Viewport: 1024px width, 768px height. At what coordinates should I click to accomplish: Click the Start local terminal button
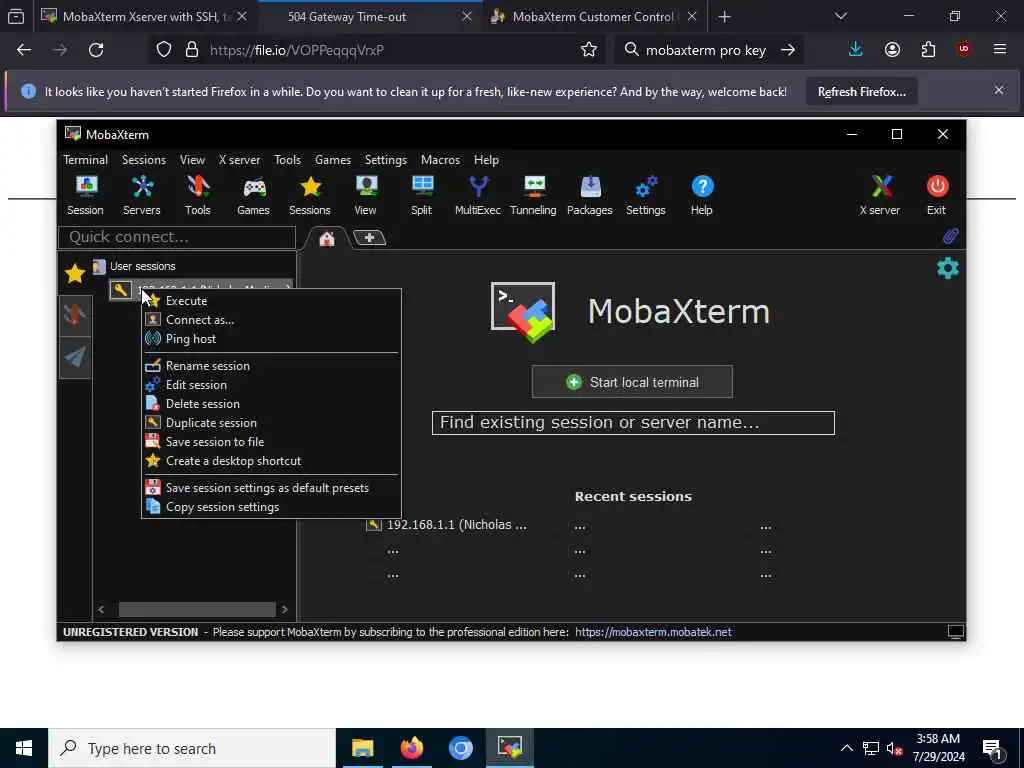coord(632,382)
